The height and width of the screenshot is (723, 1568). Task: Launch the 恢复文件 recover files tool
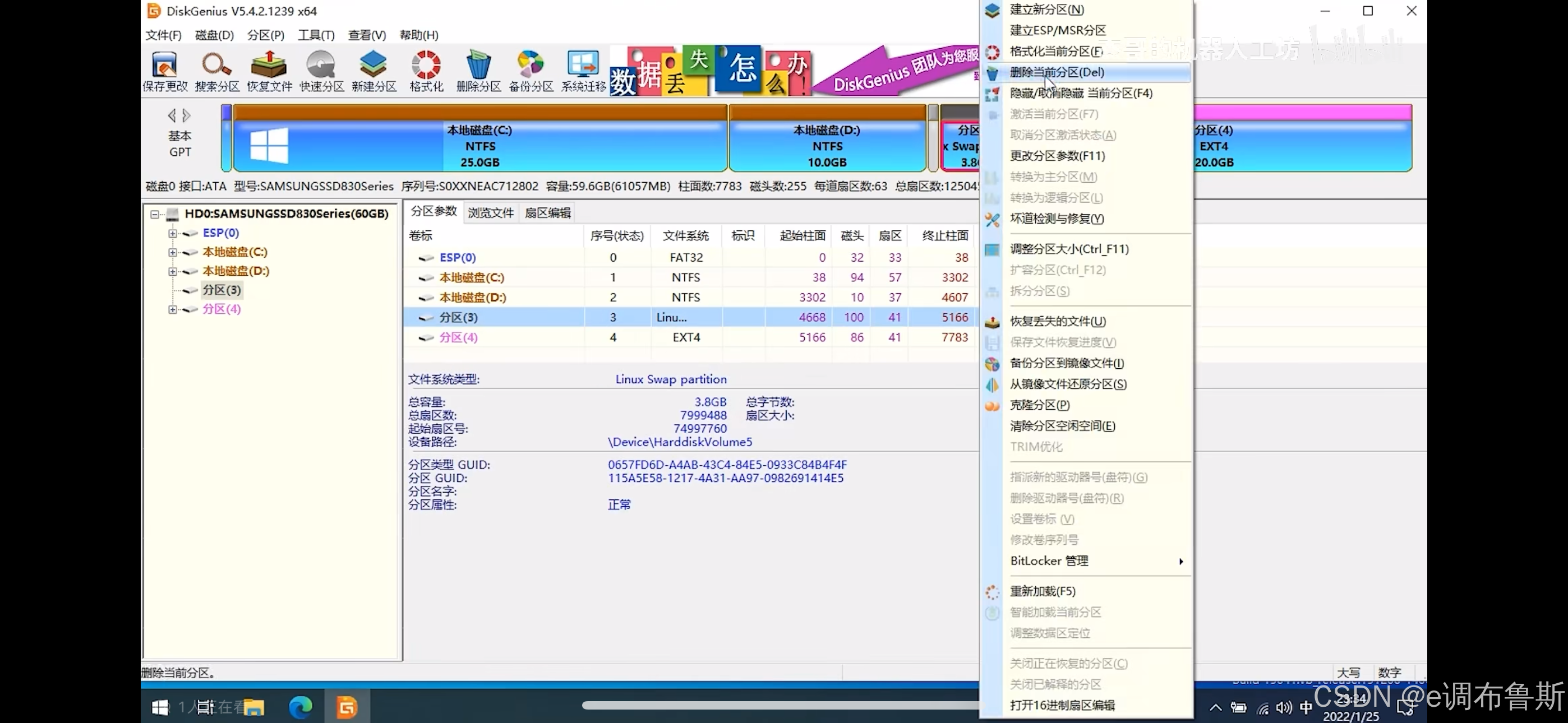(270, 71)
